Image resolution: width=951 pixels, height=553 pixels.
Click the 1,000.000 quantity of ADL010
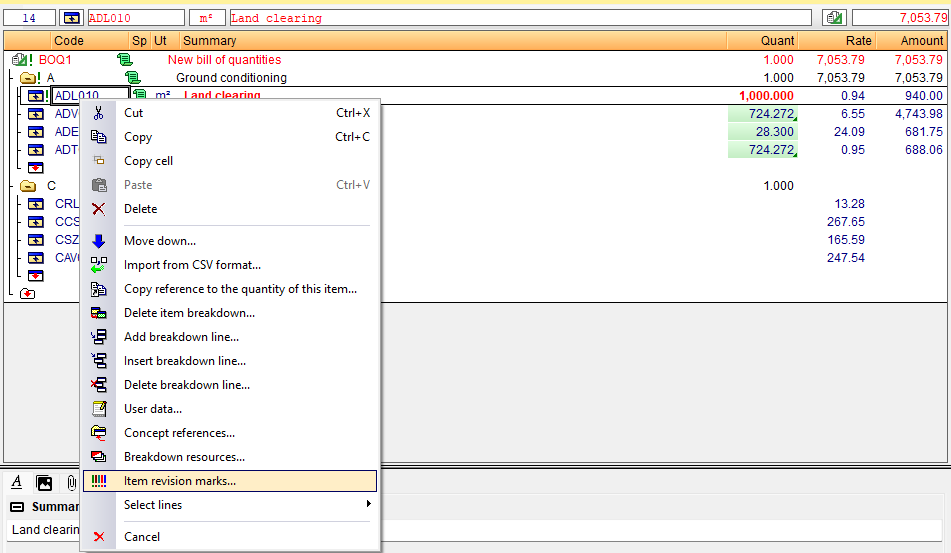(766, 96)
